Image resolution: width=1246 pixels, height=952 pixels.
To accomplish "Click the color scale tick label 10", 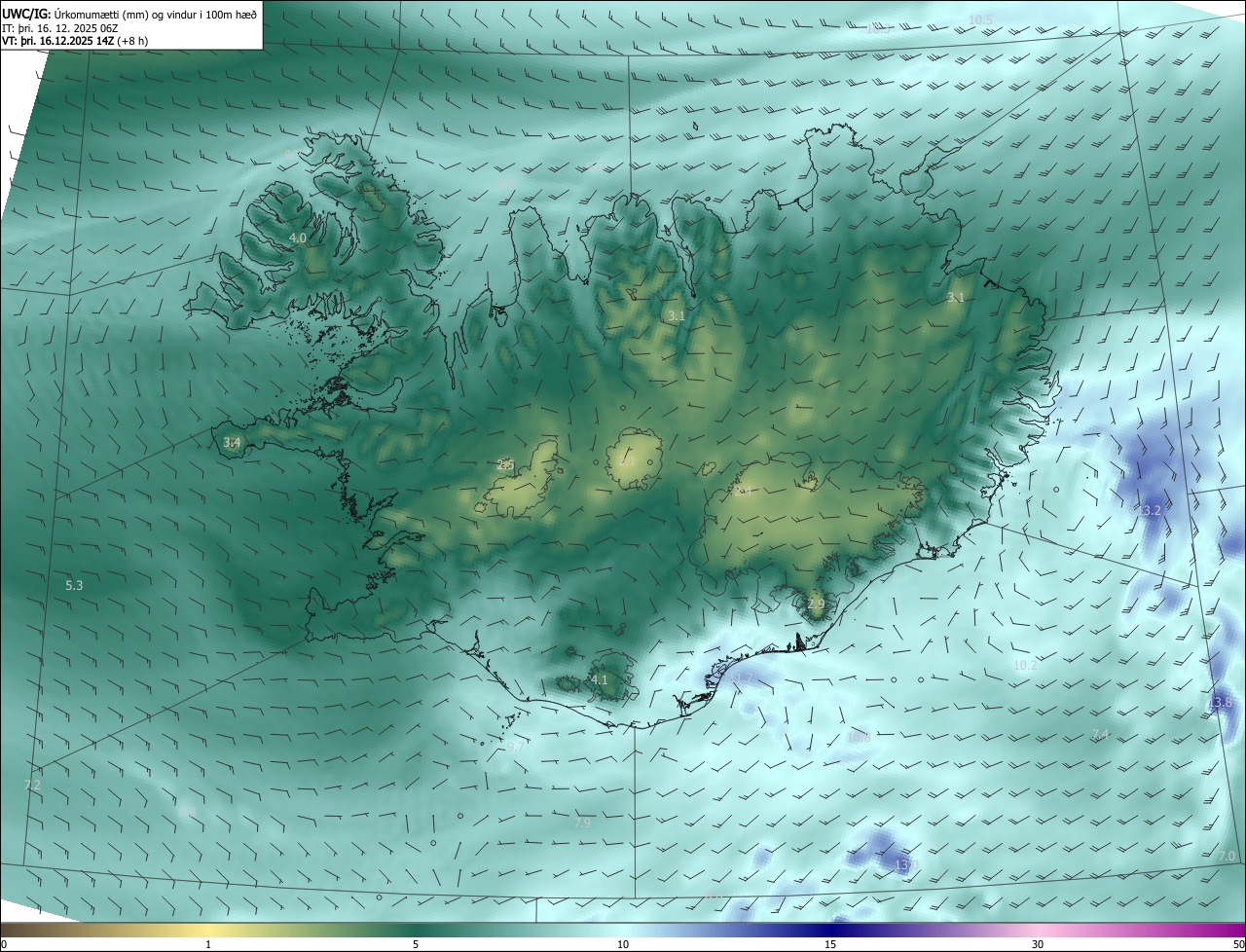I will [x=623, y=944].
